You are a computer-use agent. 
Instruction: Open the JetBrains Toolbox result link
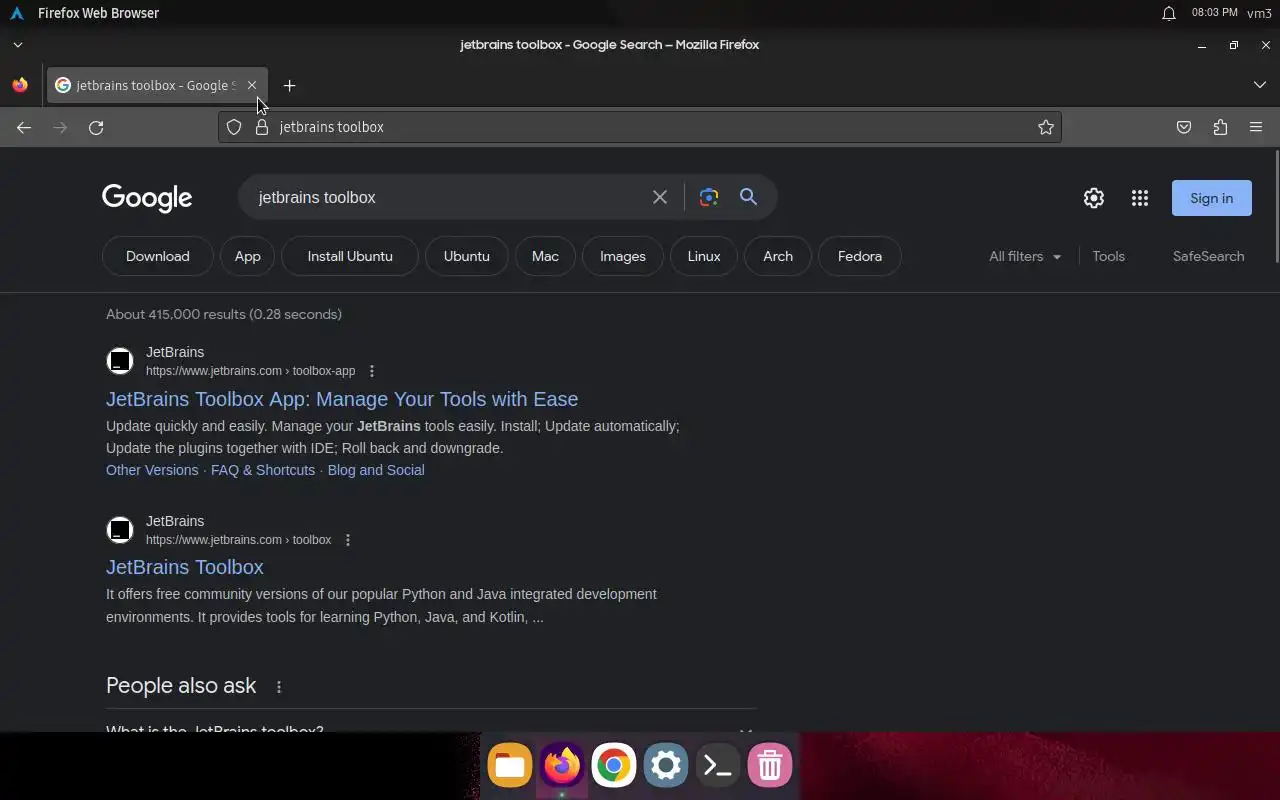(185, 567)
